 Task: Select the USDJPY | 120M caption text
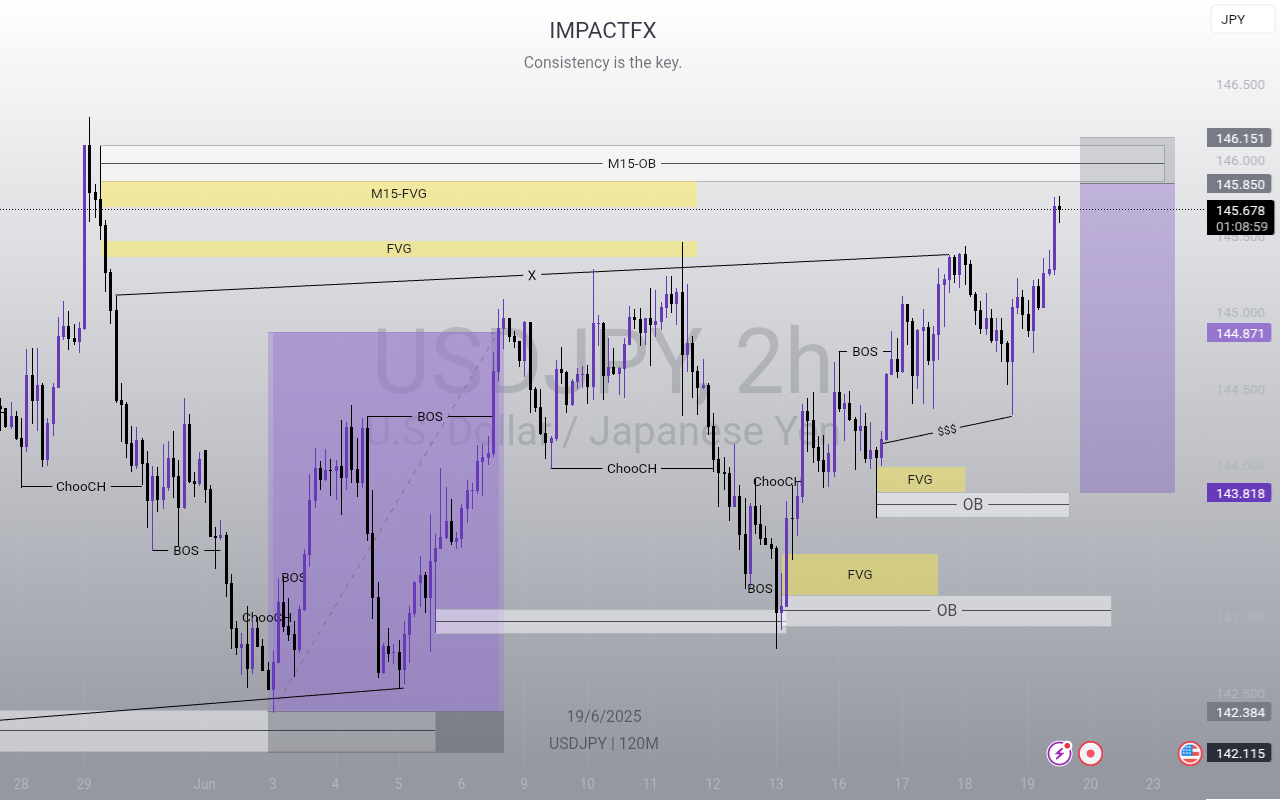tap(603, 743)
